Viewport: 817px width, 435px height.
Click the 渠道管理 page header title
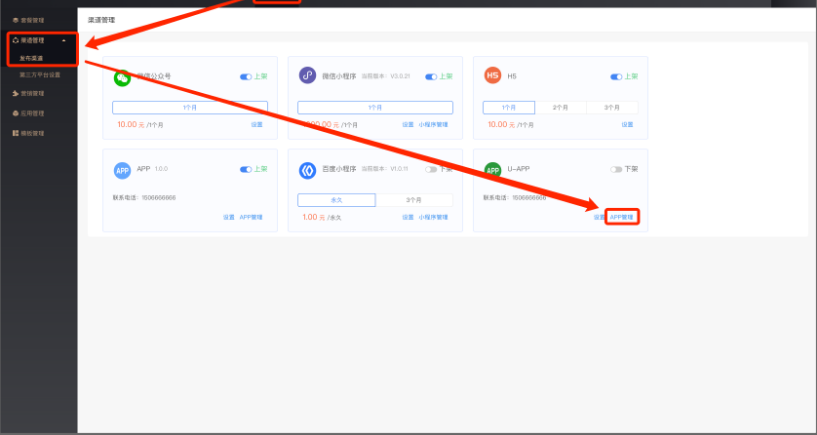click(x=101, y=20)
